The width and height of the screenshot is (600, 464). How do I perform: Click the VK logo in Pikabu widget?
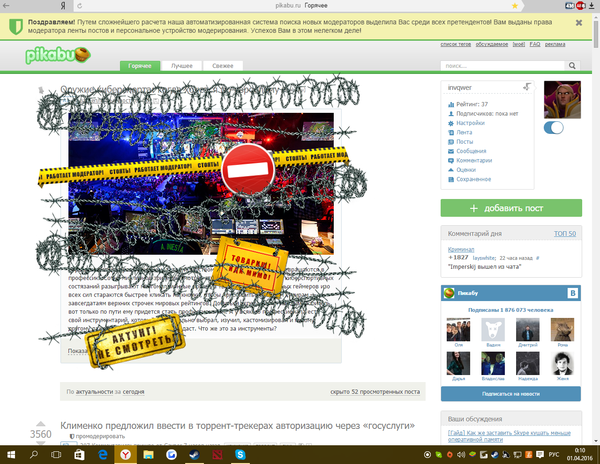click(x=573, y=293)
